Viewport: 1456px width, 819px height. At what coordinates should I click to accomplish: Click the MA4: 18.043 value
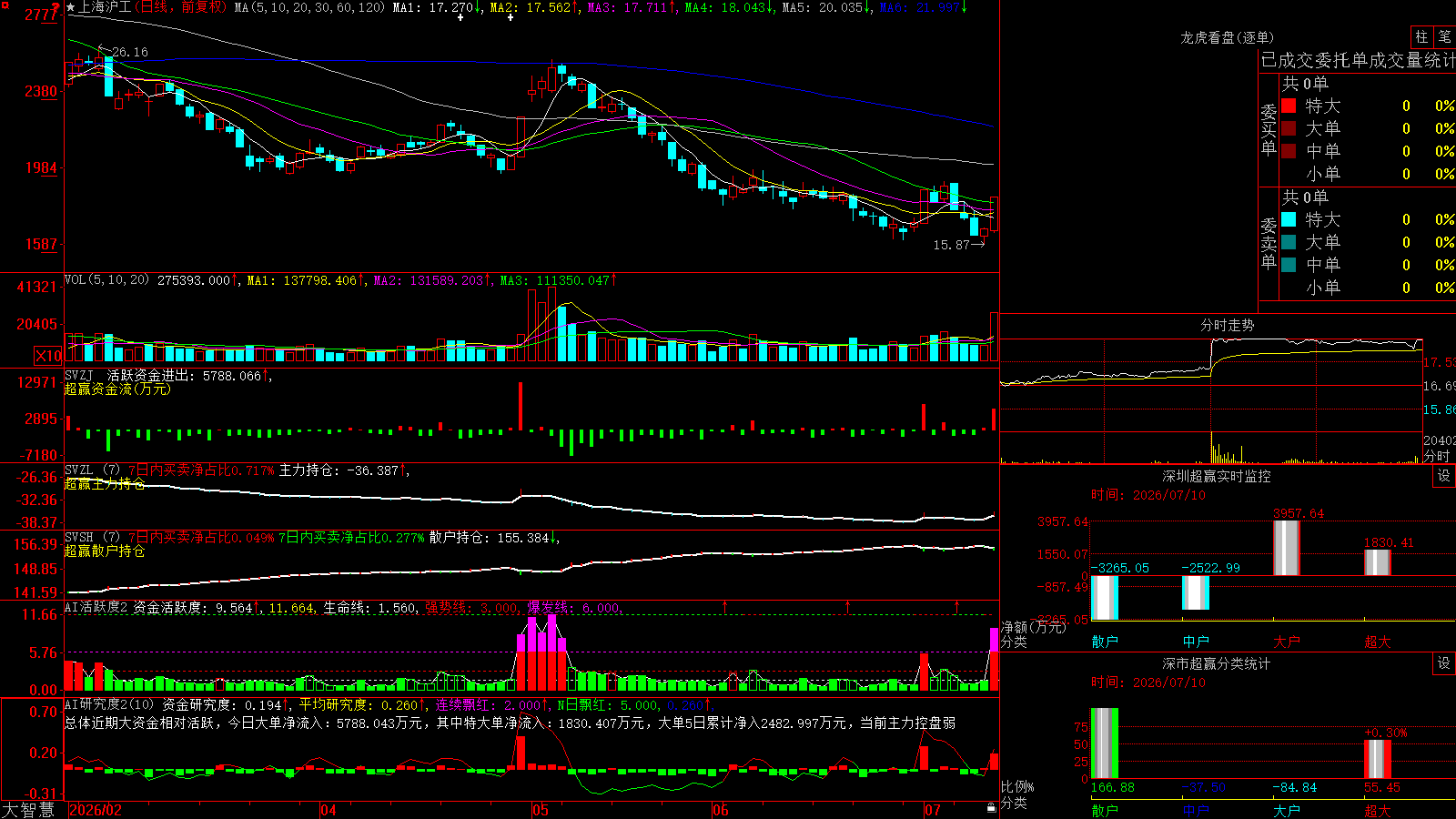click(728, 7)
